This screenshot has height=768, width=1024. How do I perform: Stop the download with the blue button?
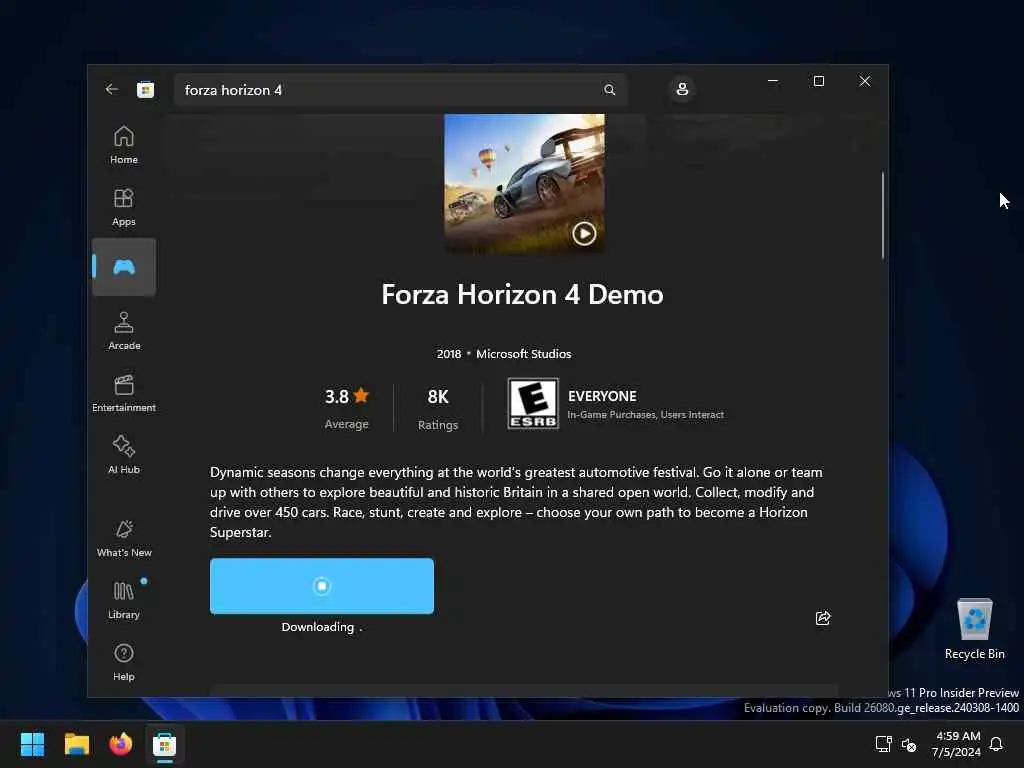[322, 586]
